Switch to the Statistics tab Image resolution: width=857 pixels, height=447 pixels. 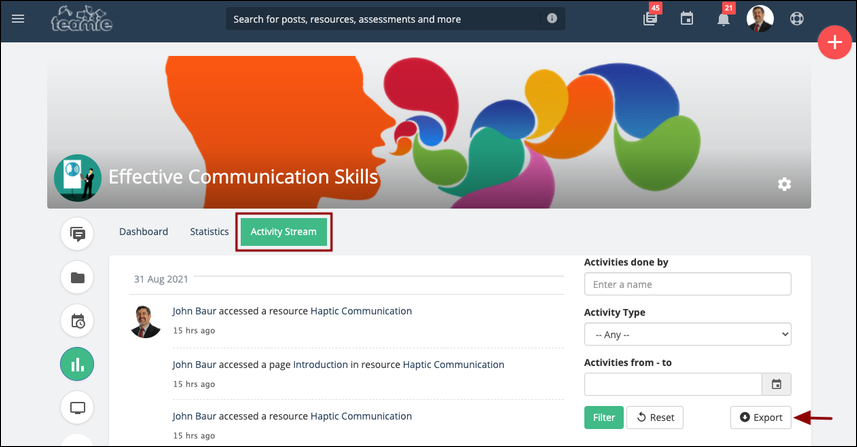[x=209, y=232]
